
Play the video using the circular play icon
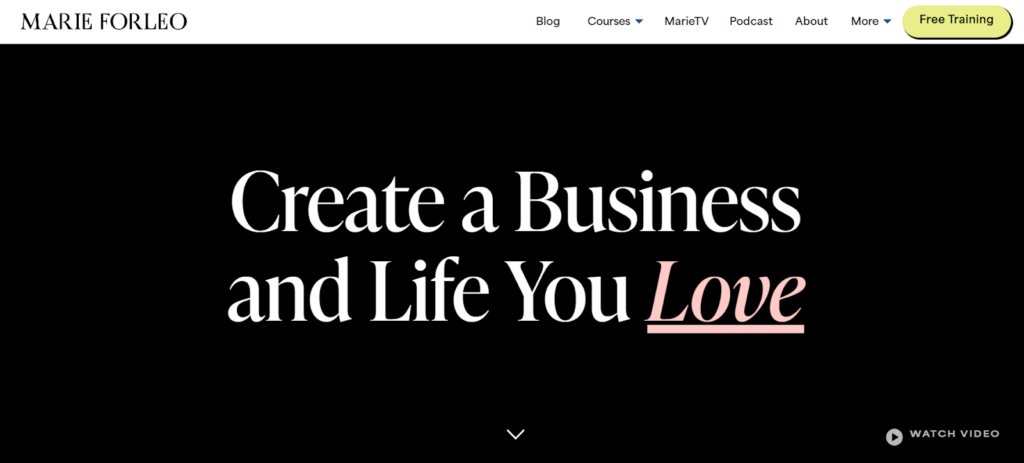coord(894,436)
